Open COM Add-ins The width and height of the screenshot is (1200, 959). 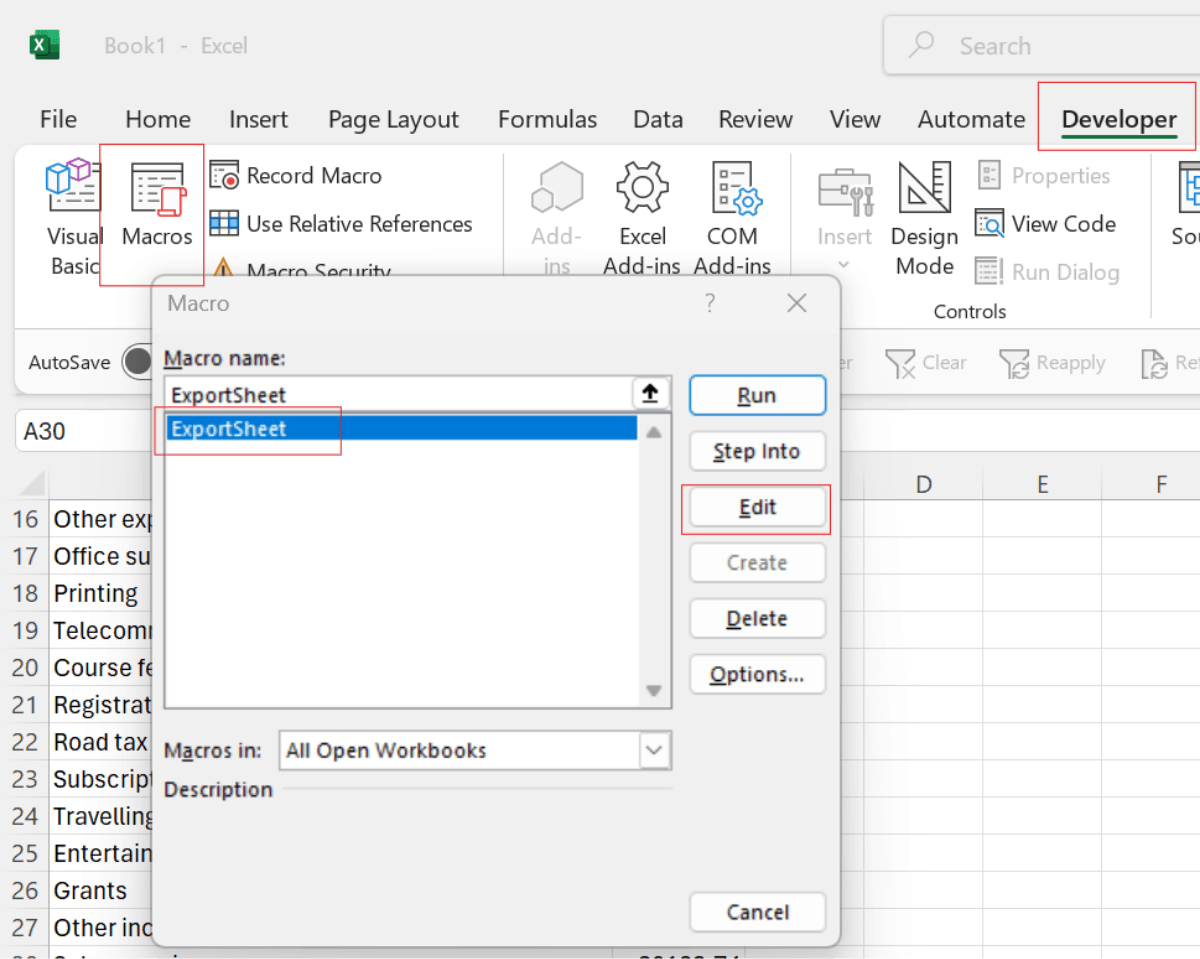(732, 219)
